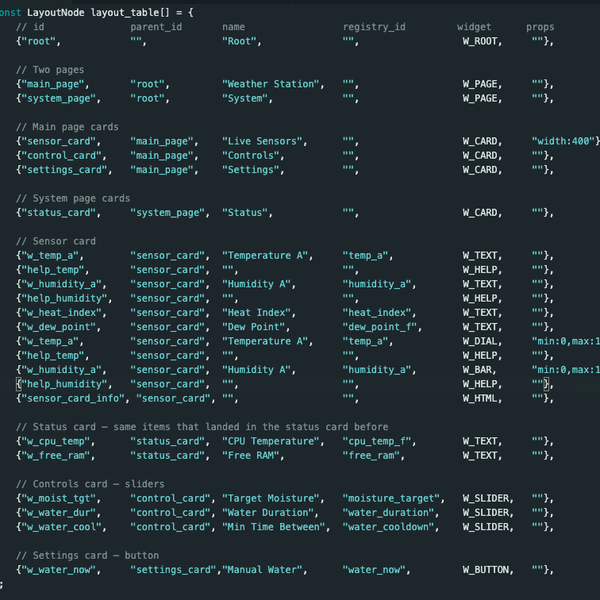Select the "Settings" name string
600x600 pixels.
pos(251,170)
